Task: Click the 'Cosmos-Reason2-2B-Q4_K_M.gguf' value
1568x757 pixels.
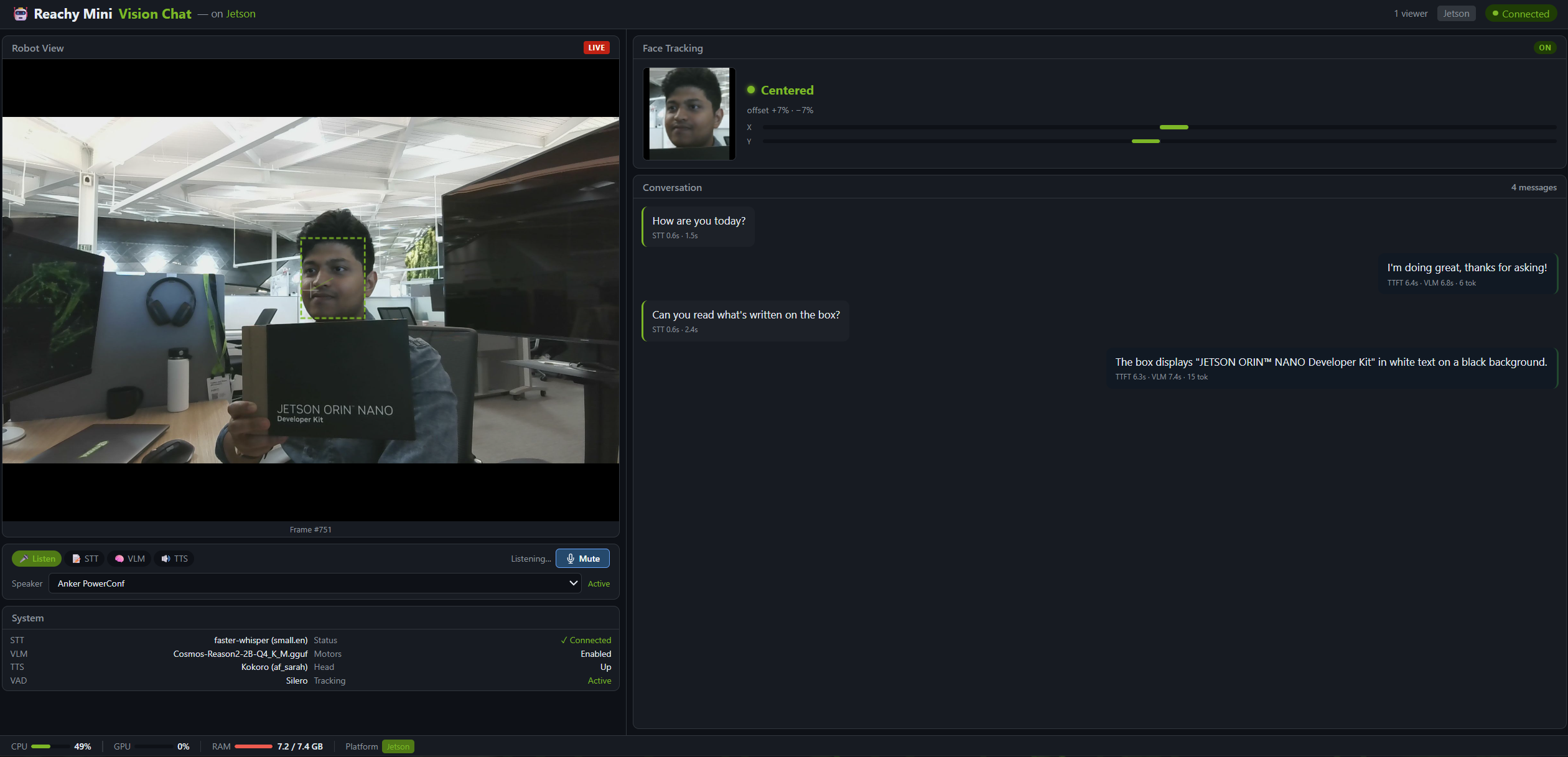Action: (240, 654)
